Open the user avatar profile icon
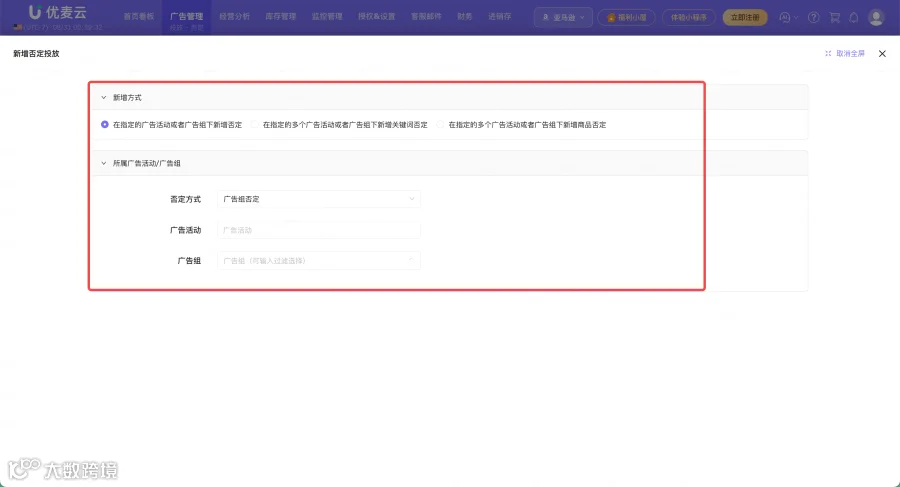 (876, 17)
